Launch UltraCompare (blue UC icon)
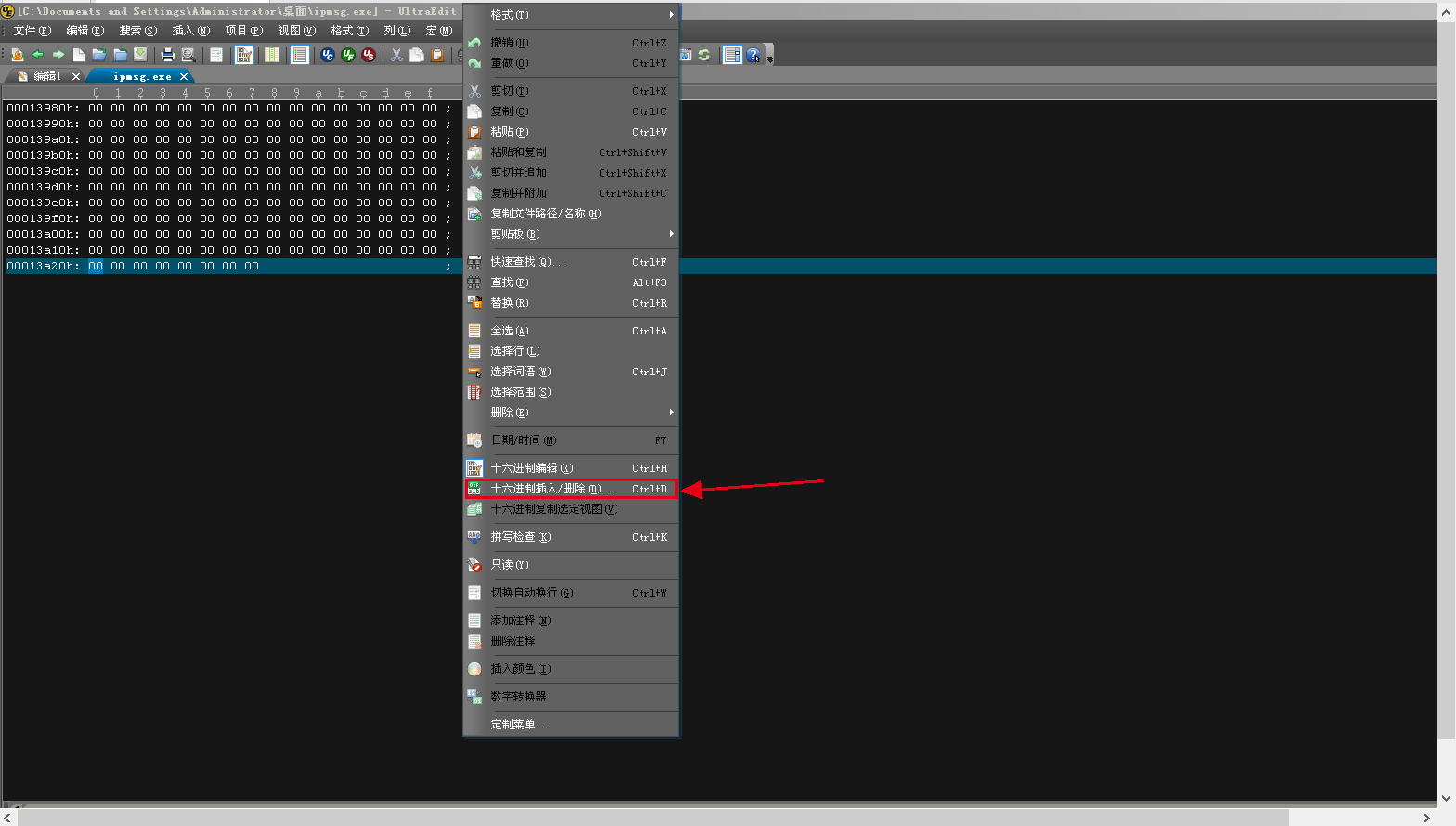1456x826 pixels. (x=328, y=55)
